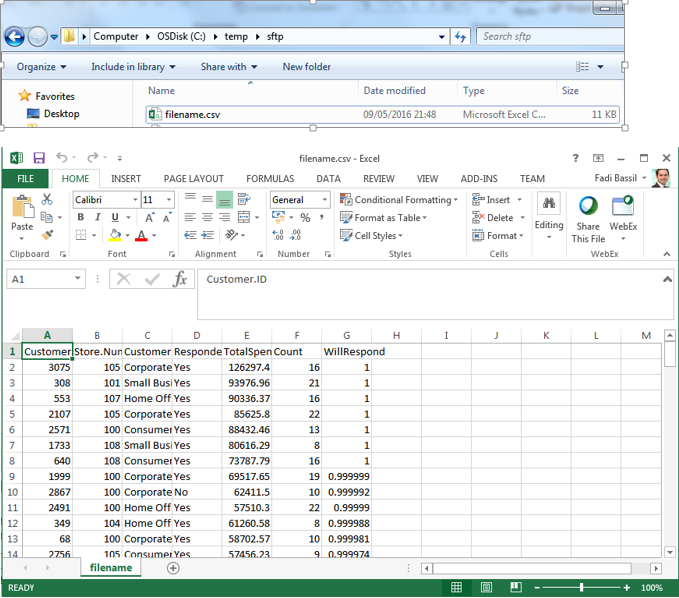Open the Calibri font name dropdown
The height and width of the screenshot is (598, 679).
tap(135, 200)
